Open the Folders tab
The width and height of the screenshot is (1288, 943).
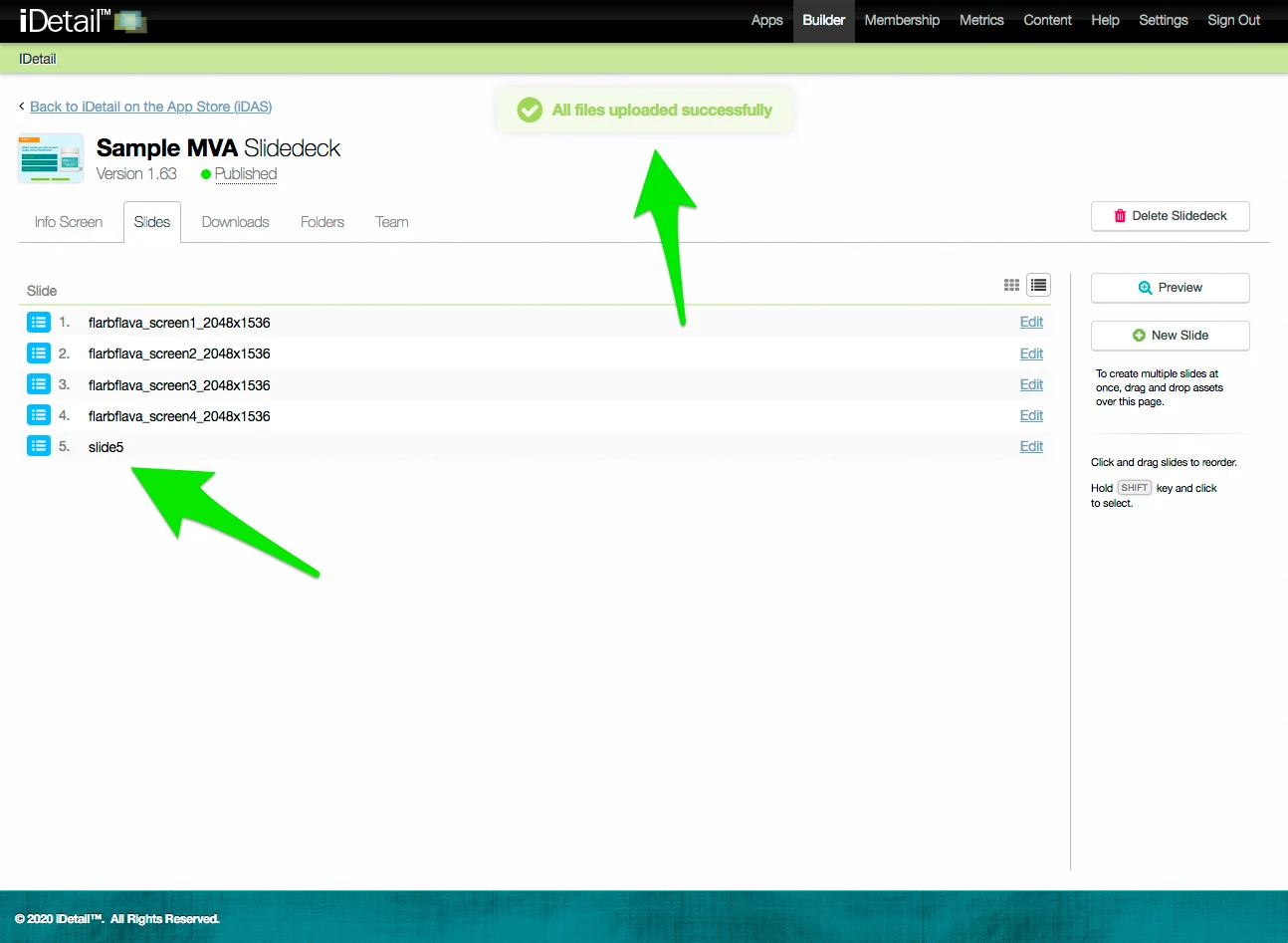pyautogui.click(x=322, y=222)
